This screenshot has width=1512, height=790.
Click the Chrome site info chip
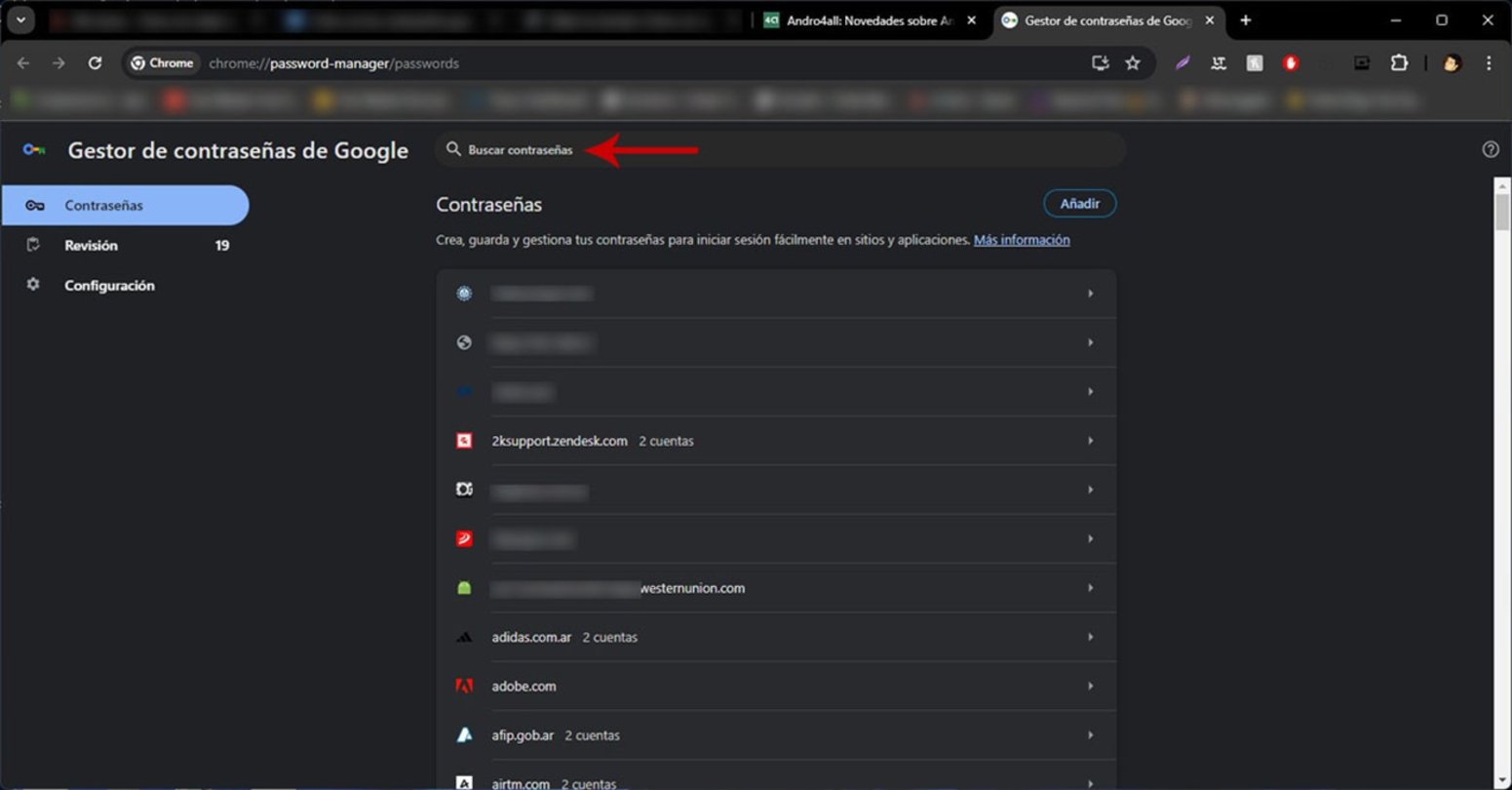click(x=163, y=63)
